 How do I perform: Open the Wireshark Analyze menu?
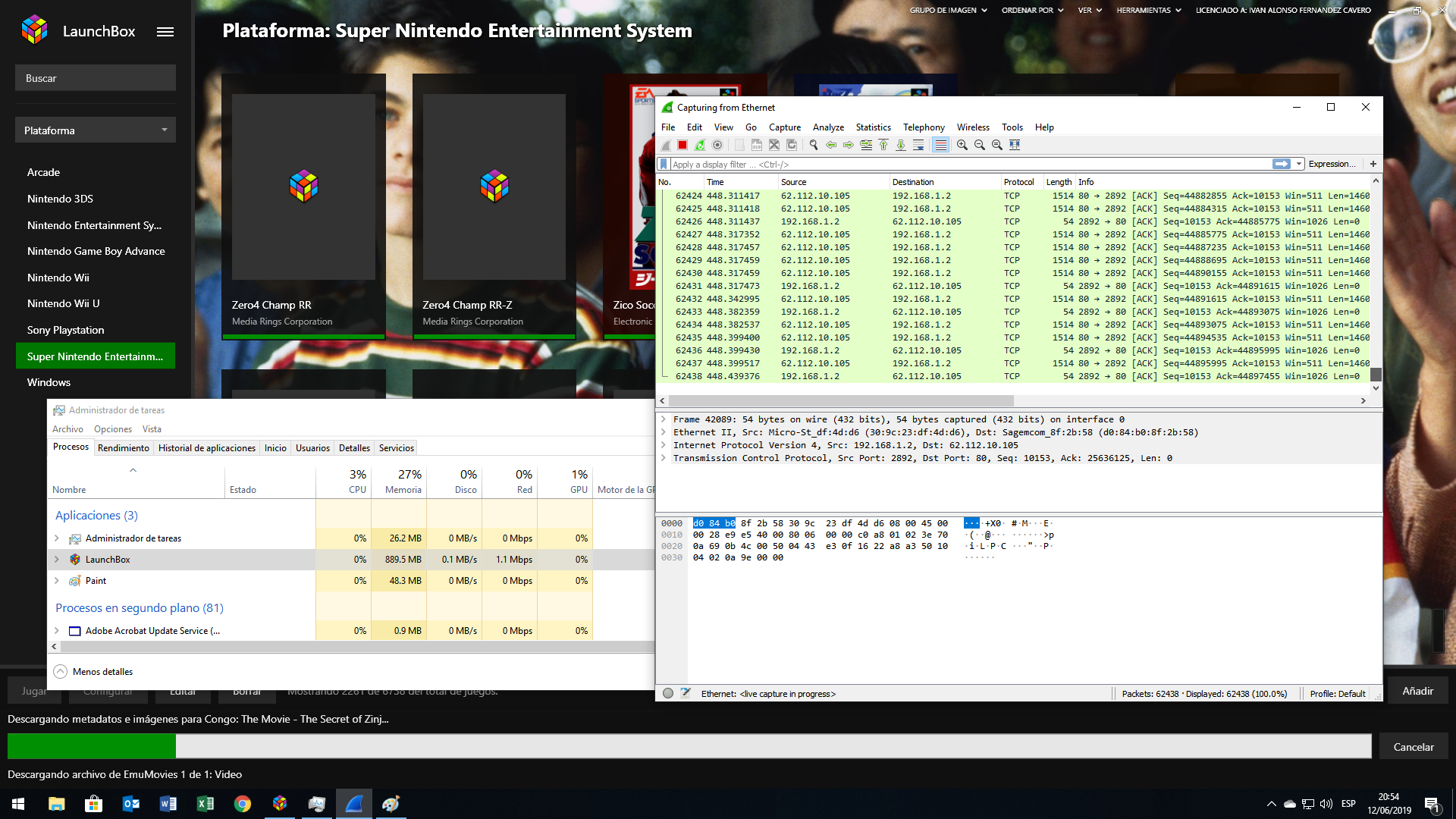coord(828,127)
